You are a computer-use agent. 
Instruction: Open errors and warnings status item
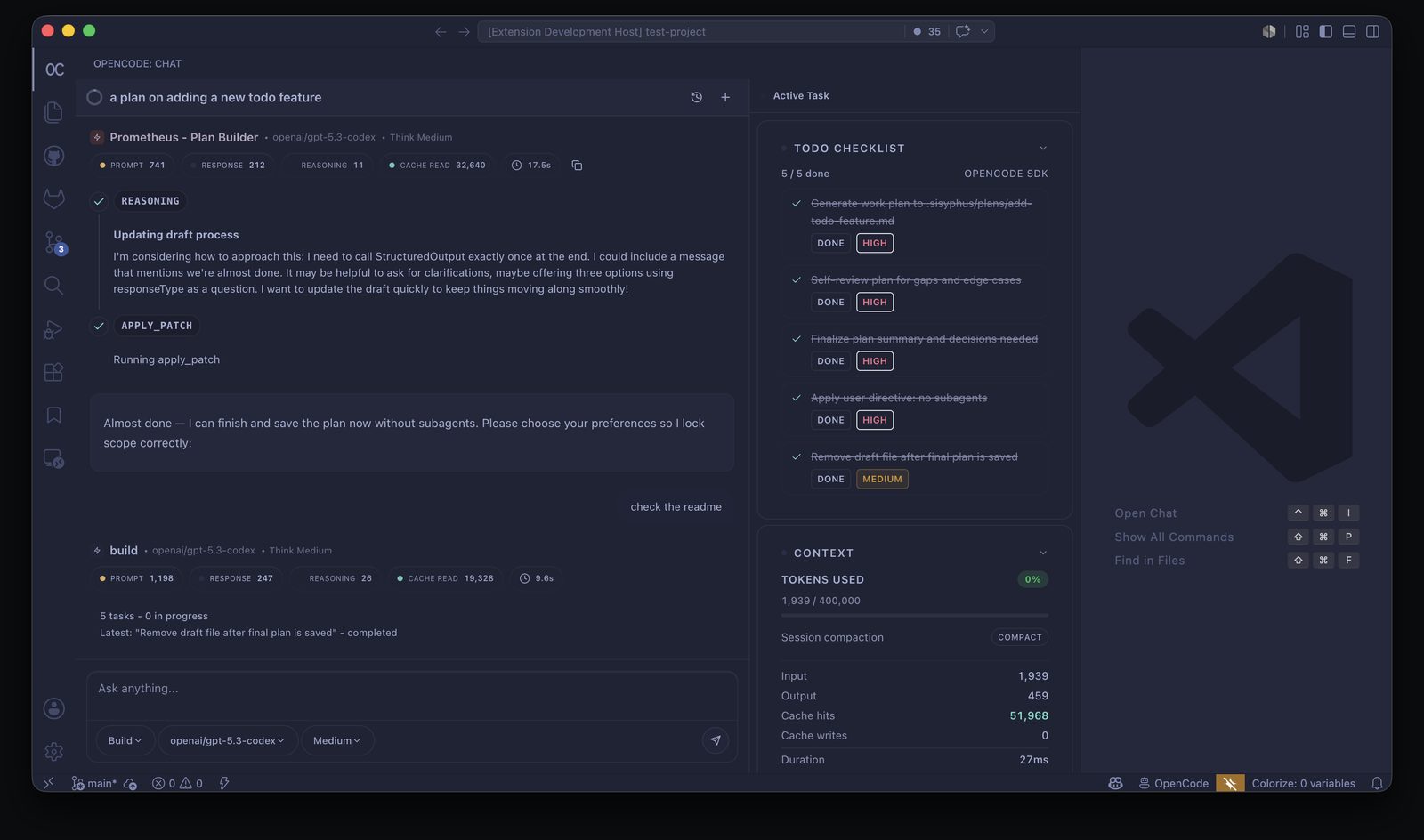point(177,783)
